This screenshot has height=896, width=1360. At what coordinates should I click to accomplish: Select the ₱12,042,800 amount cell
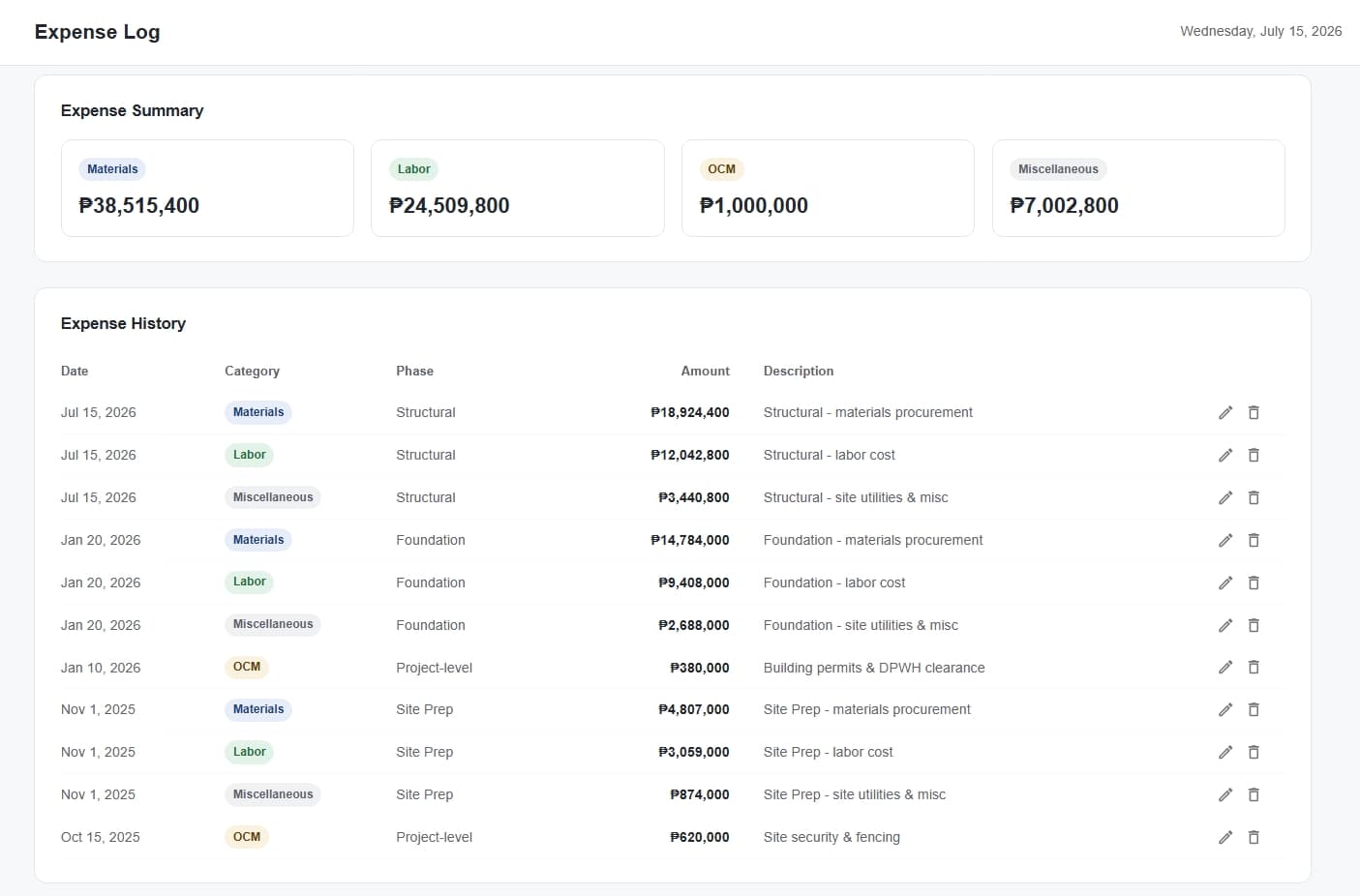coord(690,455)
